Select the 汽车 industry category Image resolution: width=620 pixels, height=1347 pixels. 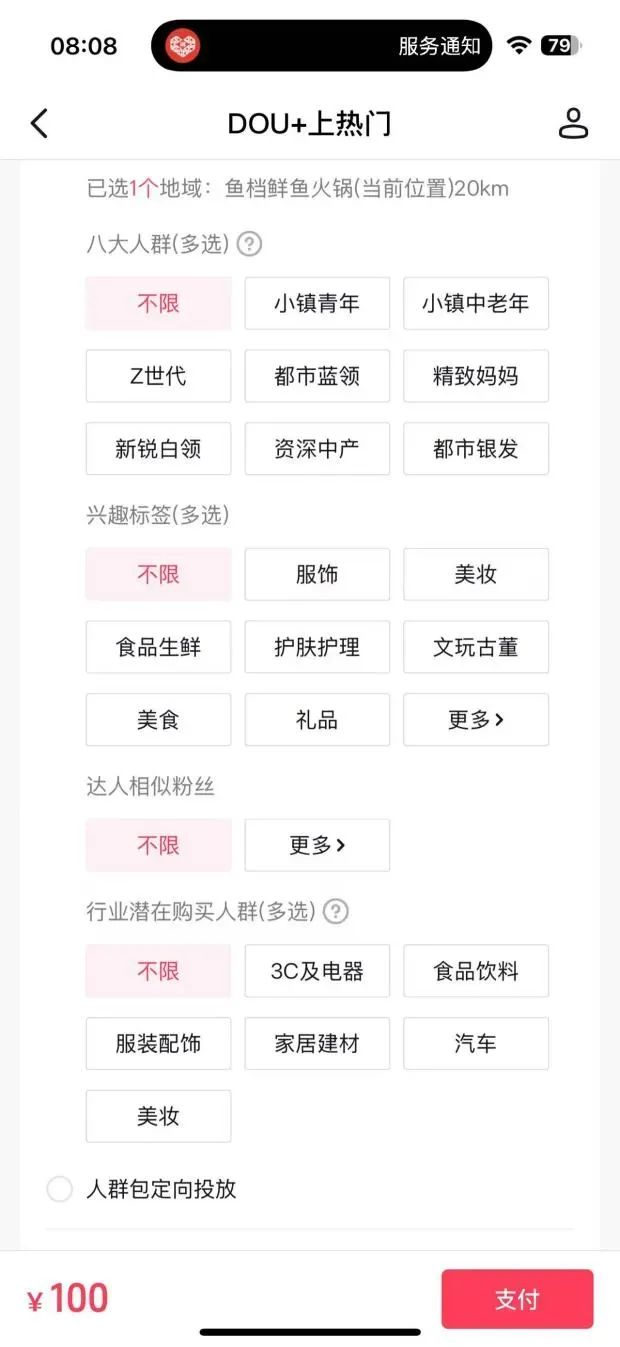[x=475, y=1043]
